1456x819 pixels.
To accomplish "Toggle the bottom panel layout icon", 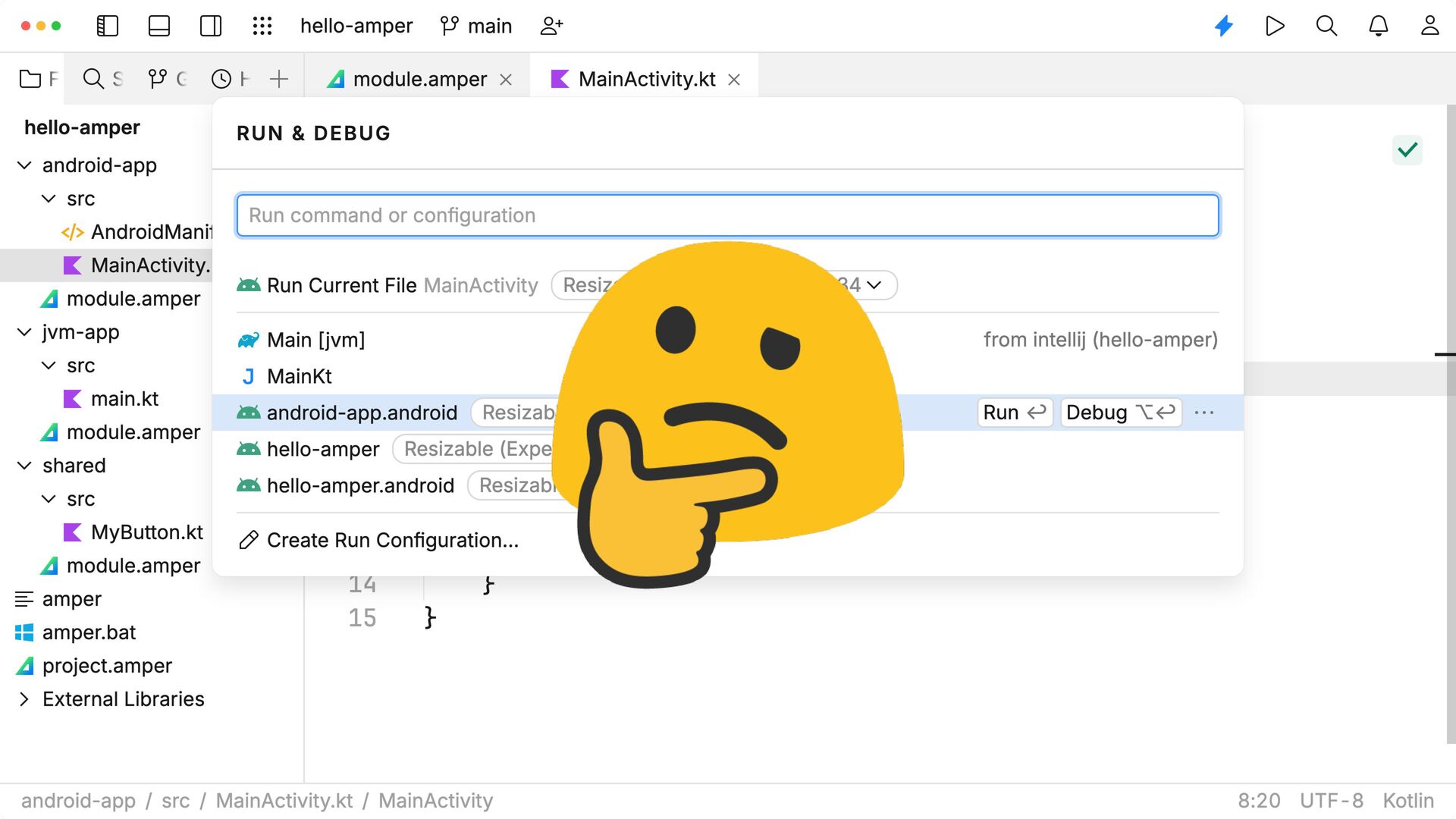I will click(x=159, y=26).
